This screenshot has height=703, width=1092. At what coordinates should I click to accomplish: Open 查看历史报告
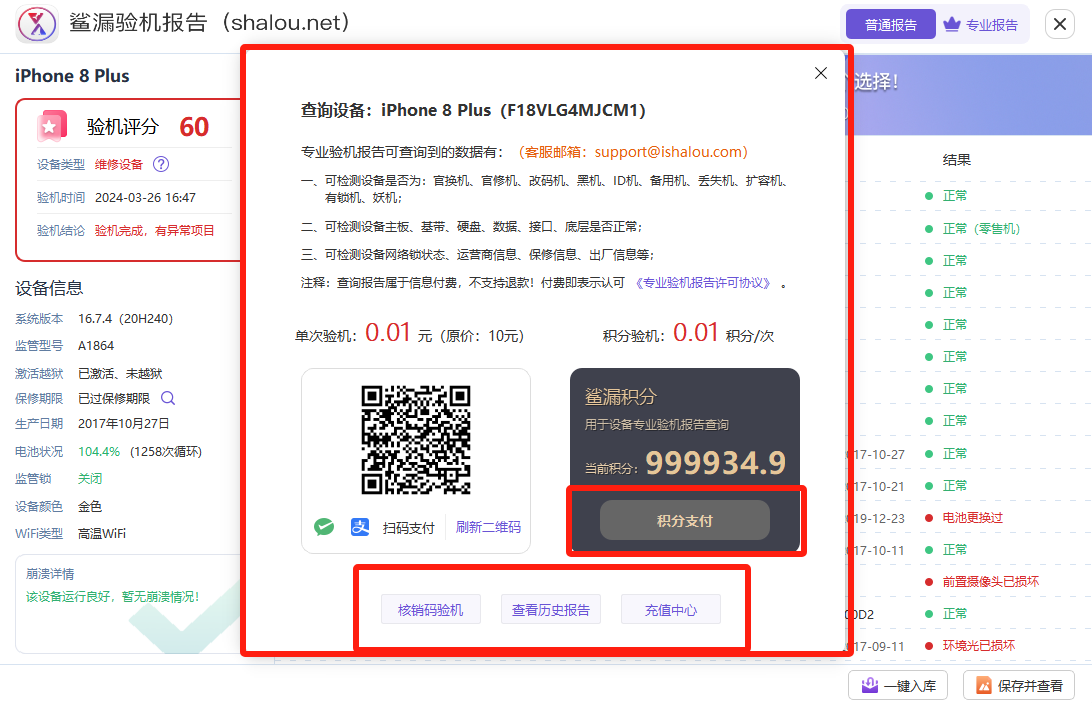551,610
